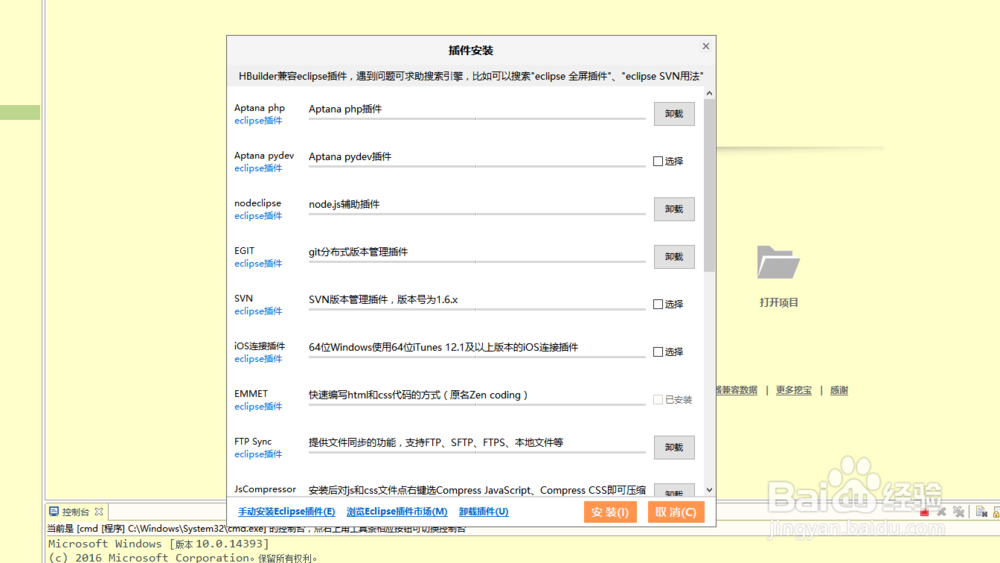Open eclipse插件 link under SVN

click(x=258, y=311)
